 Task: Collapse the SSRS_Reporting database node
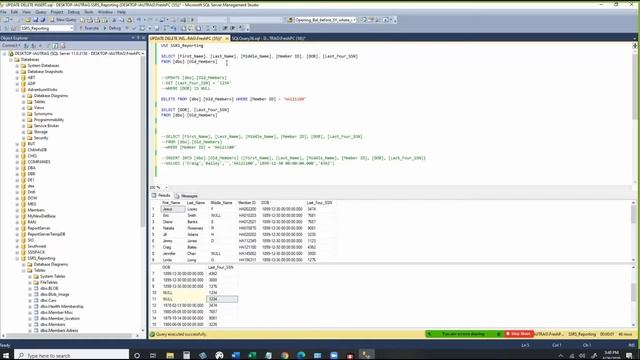(17, 258)
